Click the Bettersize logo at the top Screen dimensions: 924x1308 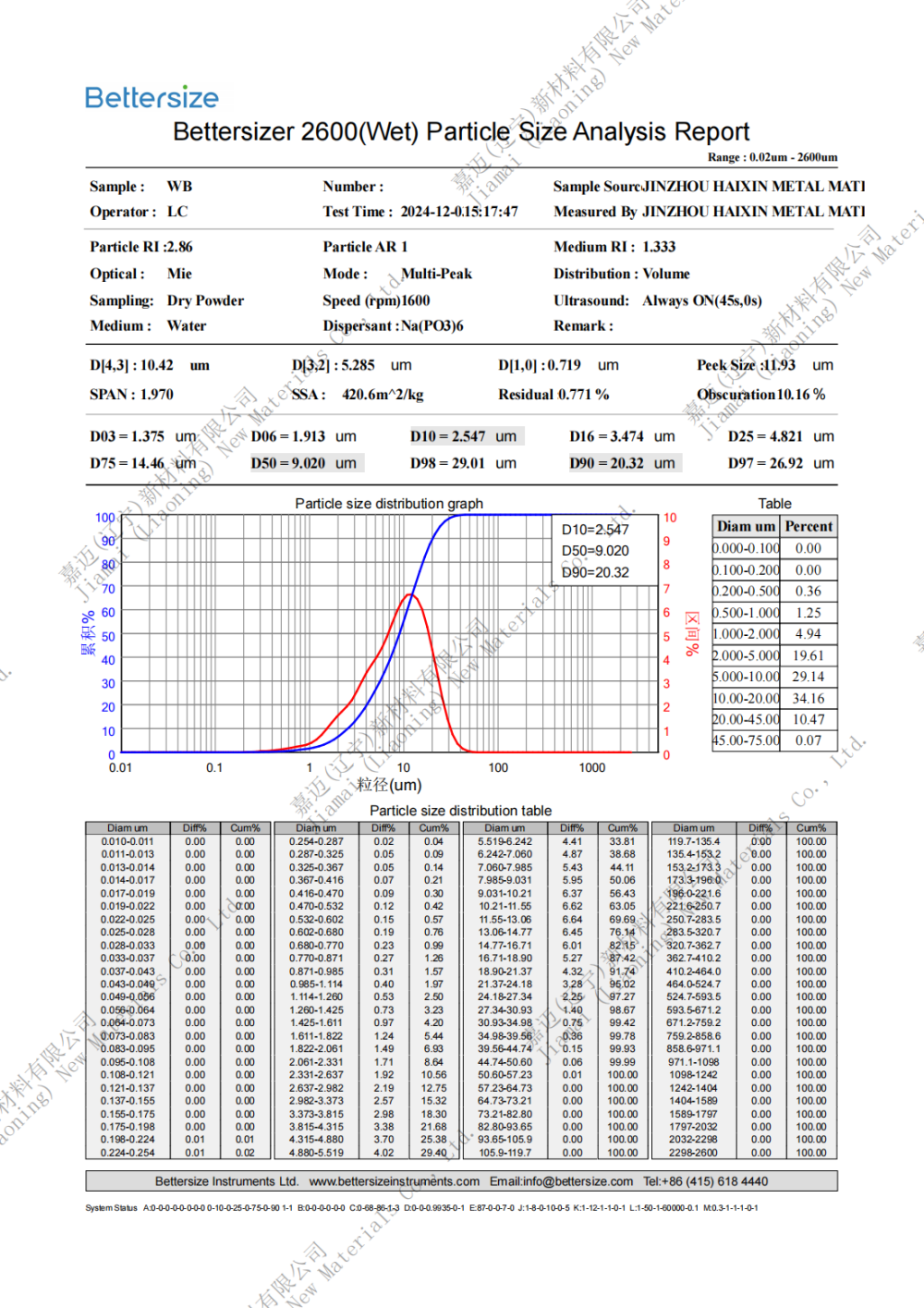point(152,98)
